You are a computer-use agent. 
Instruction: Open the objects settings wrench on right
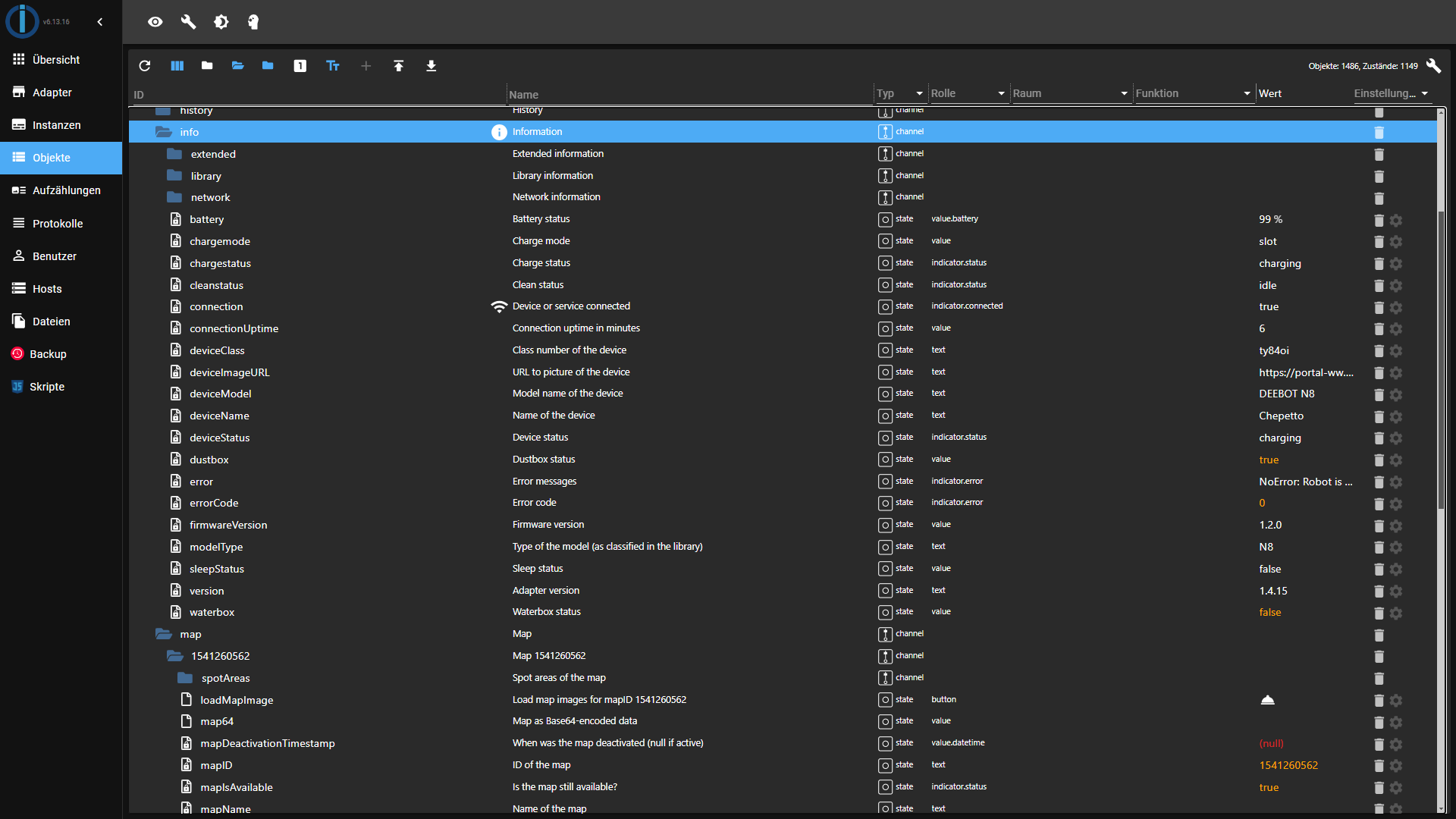point(1433,66)
